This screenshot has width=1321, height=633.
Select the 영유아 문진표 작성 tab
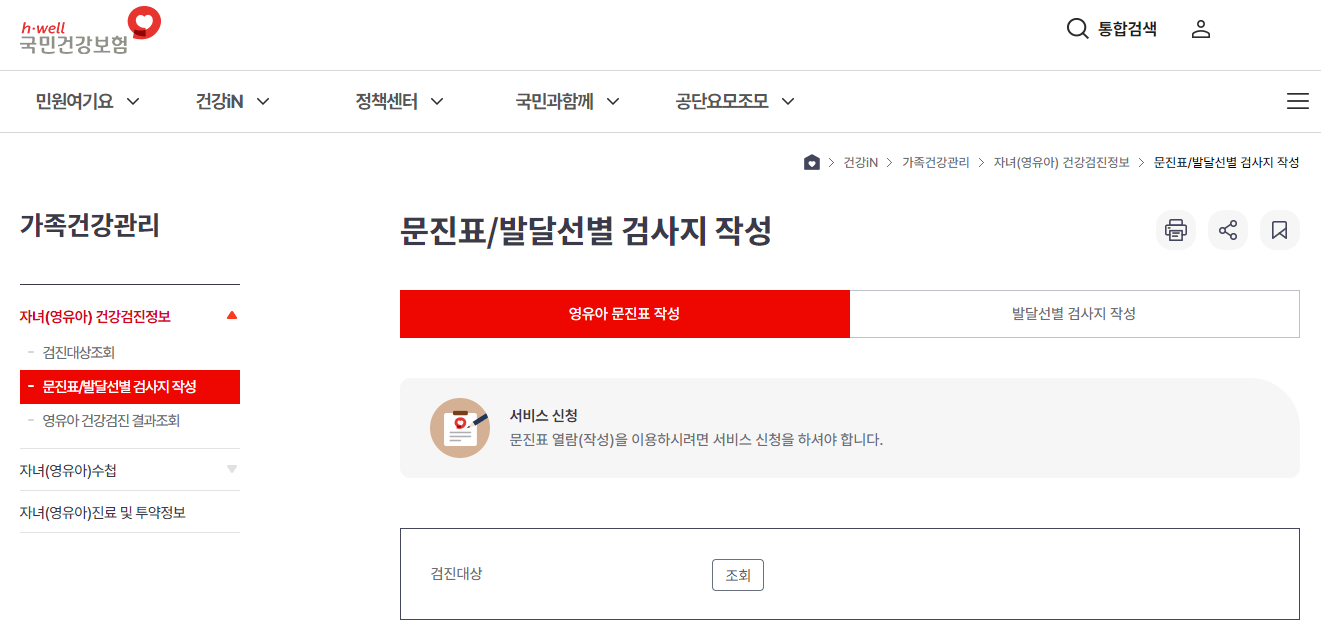point(624,313)
